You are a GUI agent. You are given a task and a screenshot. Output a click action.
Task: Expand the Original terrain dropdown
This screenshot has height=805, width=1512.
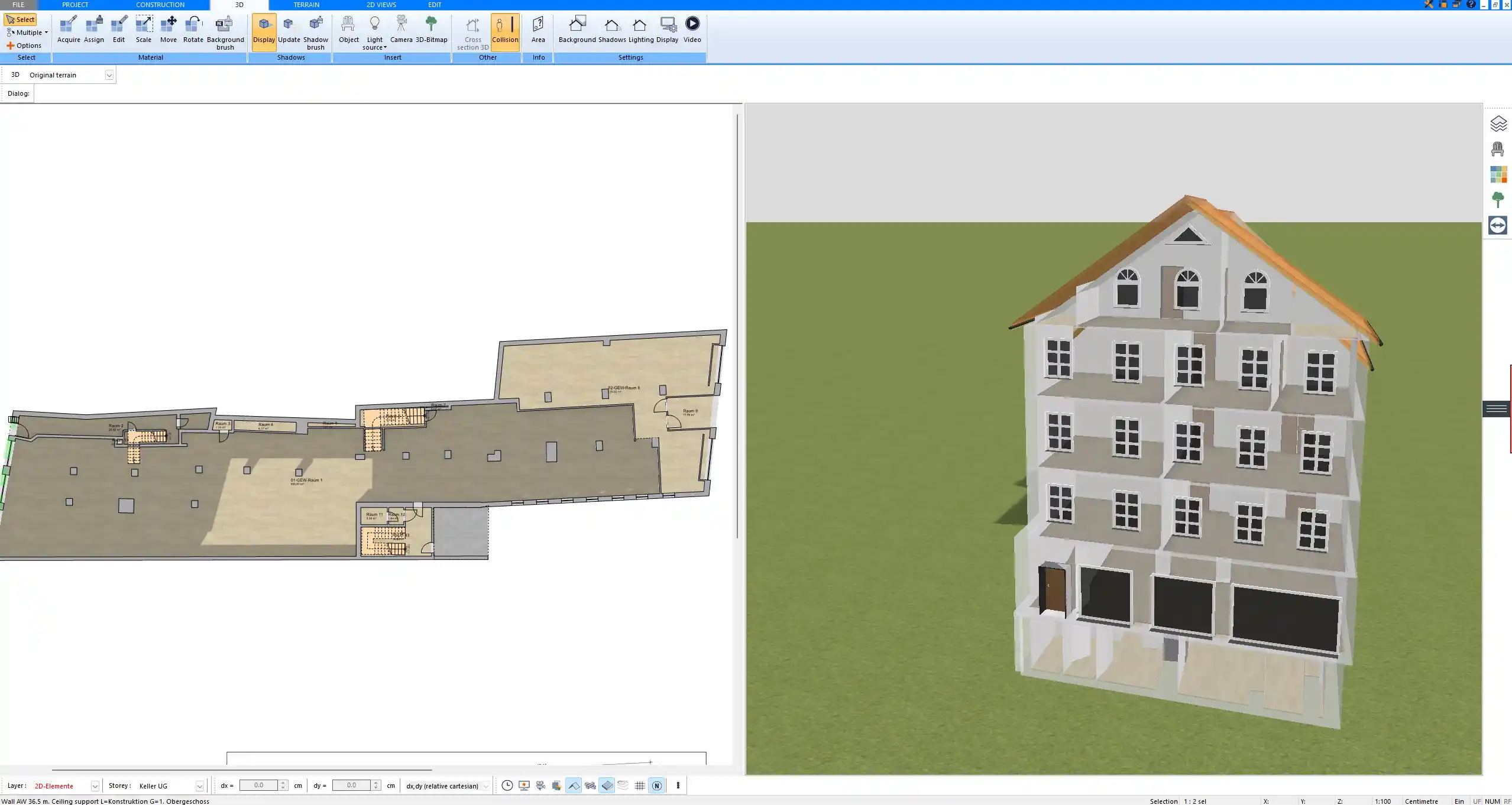tap(109, 75)
